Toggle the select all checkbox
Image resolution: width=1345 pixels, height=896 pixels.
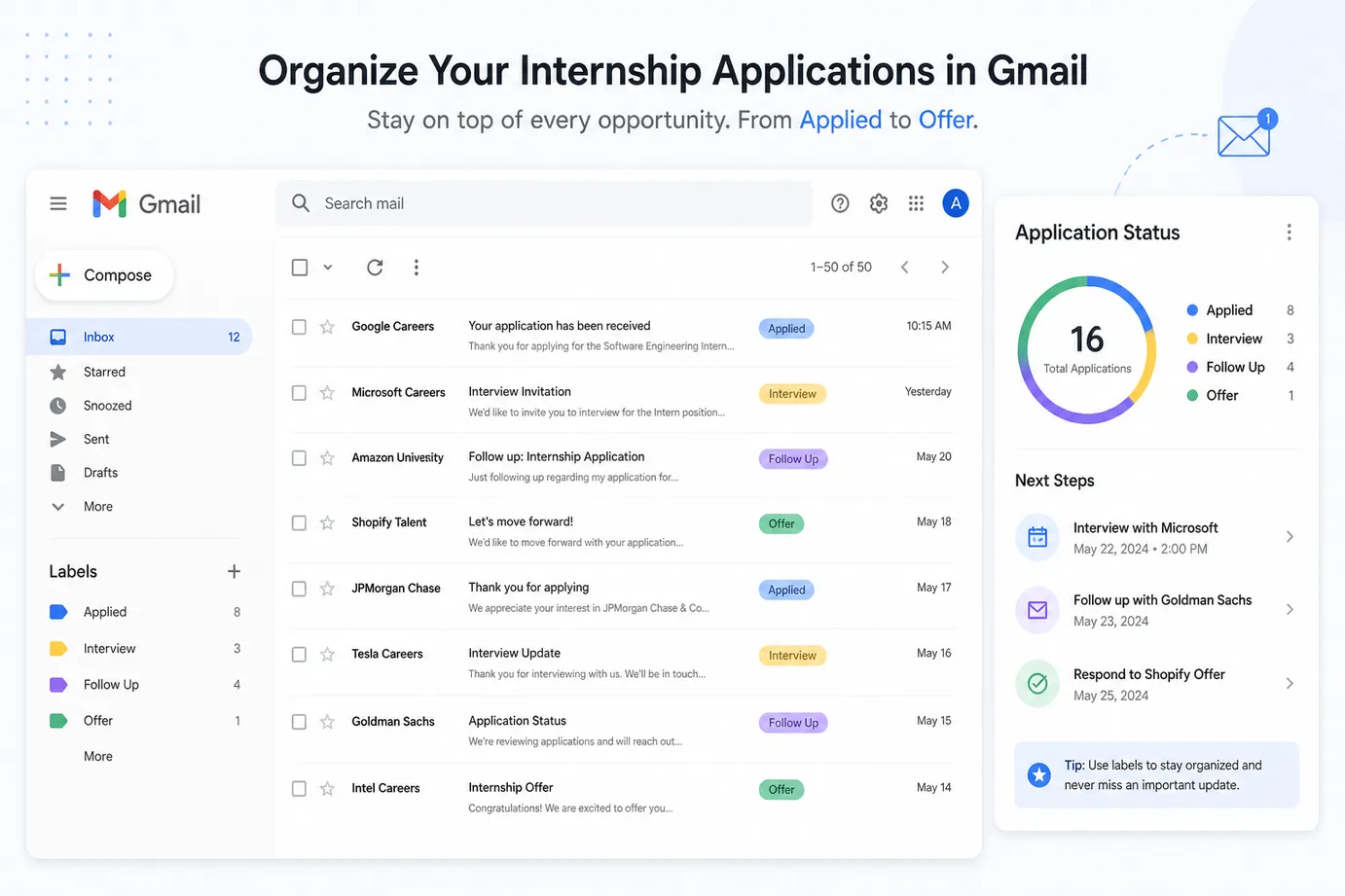click(x=300, y=267)
